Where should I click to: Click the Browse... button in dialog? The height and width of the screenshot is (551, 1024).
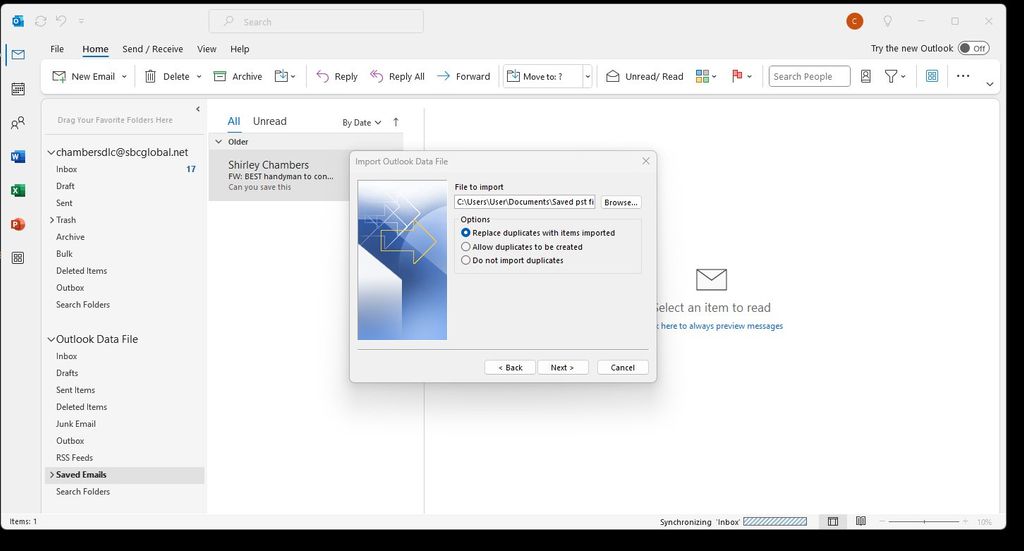620,202
